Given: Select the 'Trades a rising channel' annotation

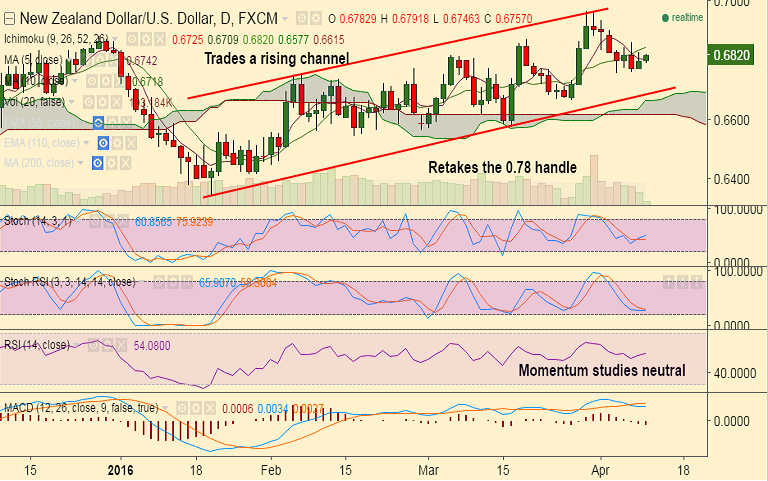Looking at the screenshot, I should pyautogui.click(x=277, y=58).
